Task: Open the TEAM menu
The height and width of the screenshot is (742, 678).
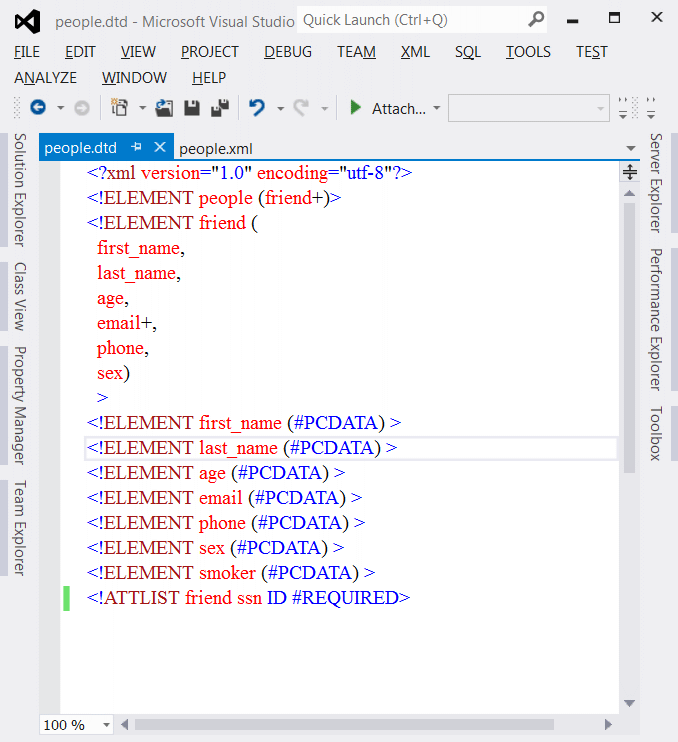Action: click(x=356, y=52)
